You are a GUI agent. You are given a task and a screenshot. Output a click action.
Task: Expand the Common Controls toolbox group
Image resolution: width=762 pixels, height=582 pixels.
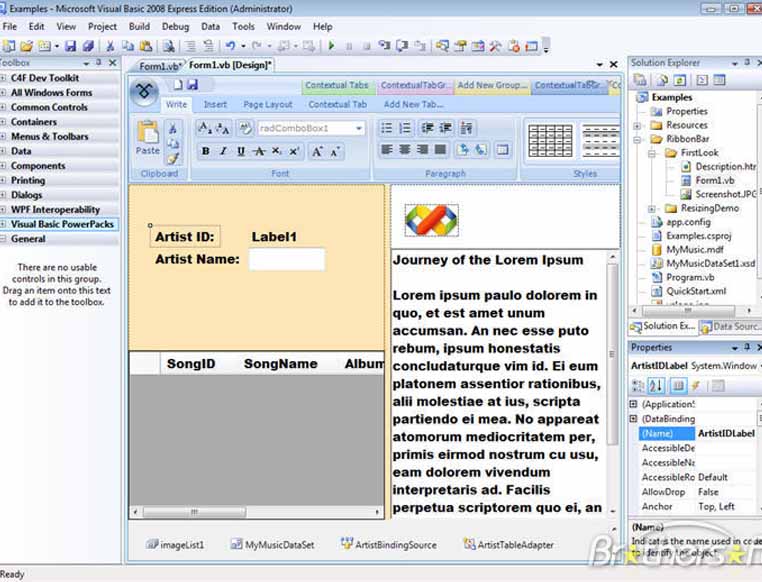pos(3,107)
